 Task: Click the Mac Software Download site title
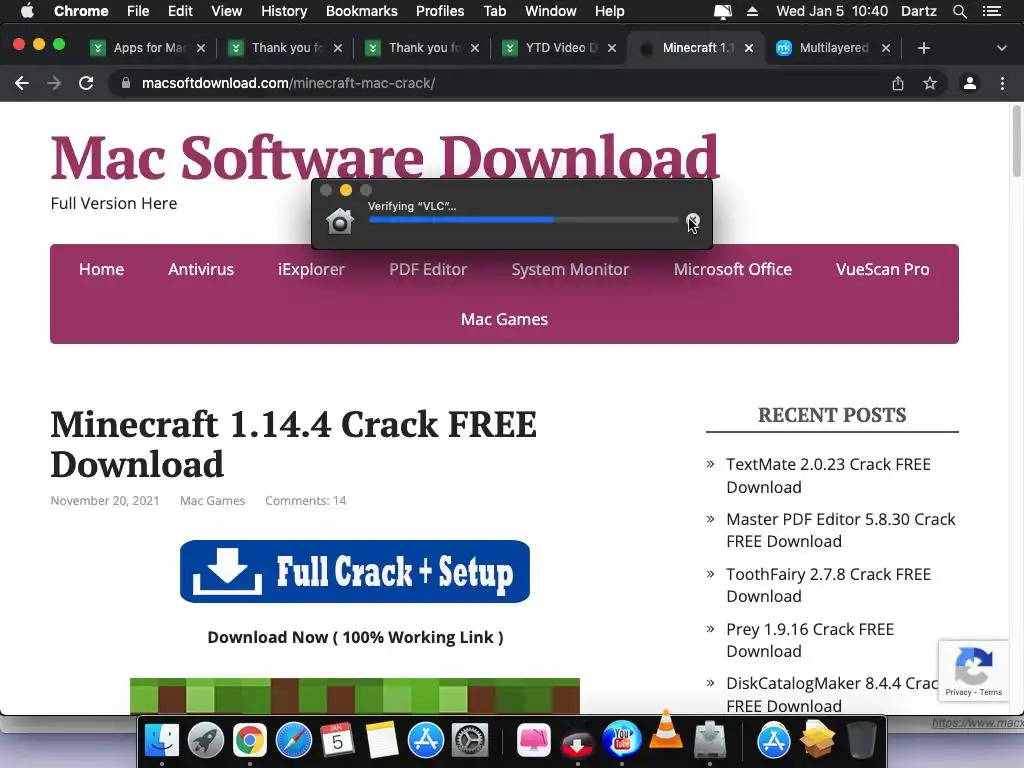pyautogui.click(x=385, y=157)
